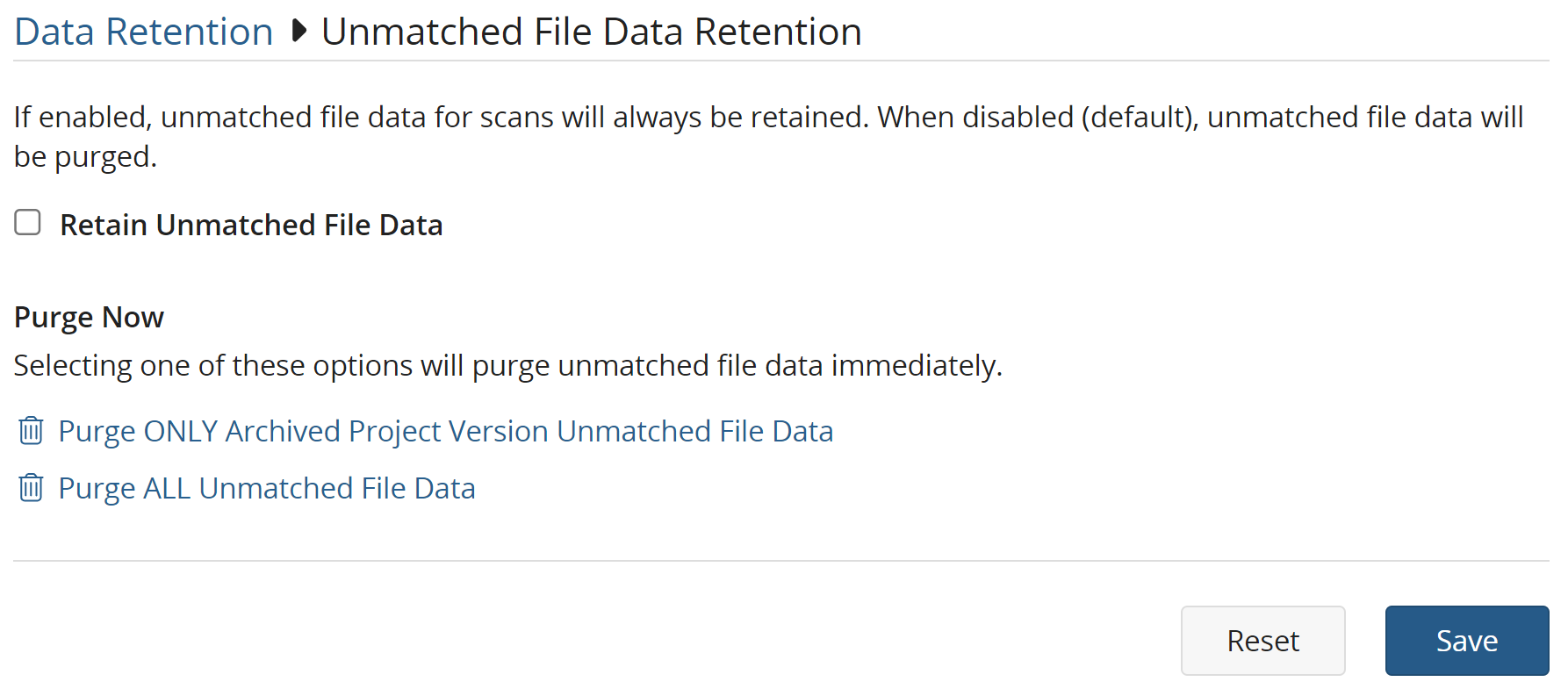The image size is (1568, 696).
Task: Click the 'be purged.' text on second line
Action: [85, 157]
